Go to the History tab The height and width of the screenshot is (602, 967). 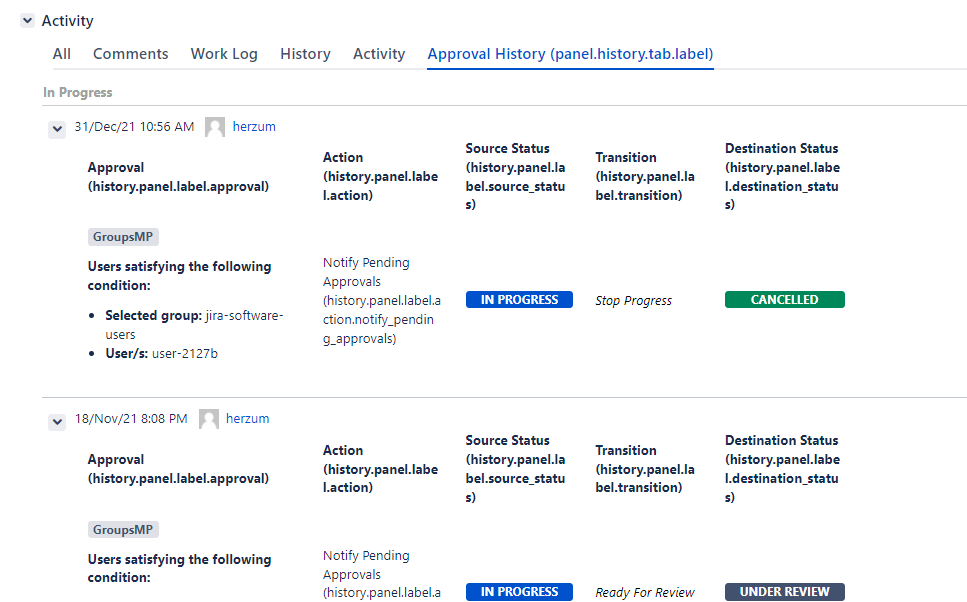click(305, 54)
